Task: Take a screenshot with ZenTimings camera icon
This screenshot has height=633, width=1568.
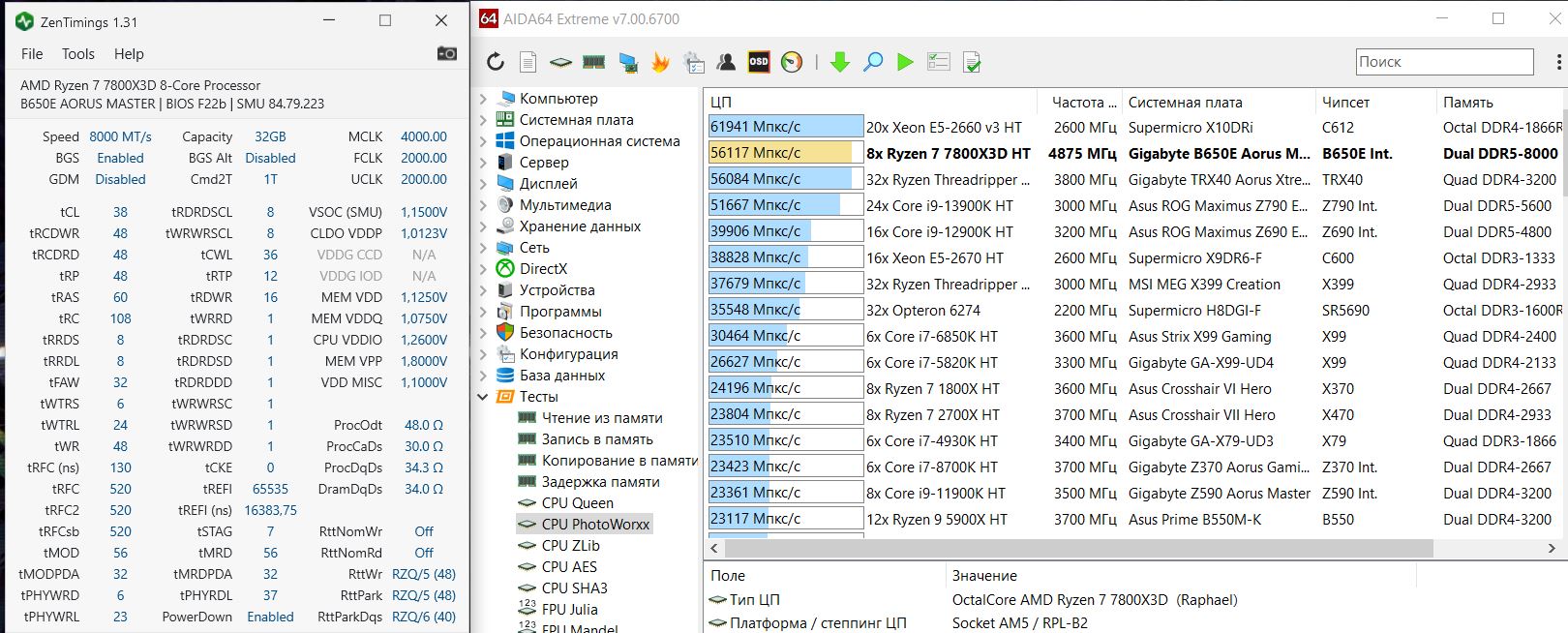Action: (447, 53)
